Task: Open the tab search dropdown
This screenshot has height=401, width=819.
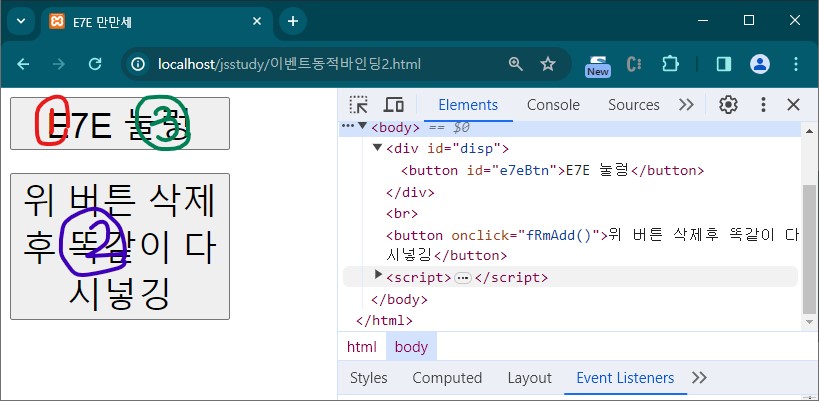Action: click(21, 21)
